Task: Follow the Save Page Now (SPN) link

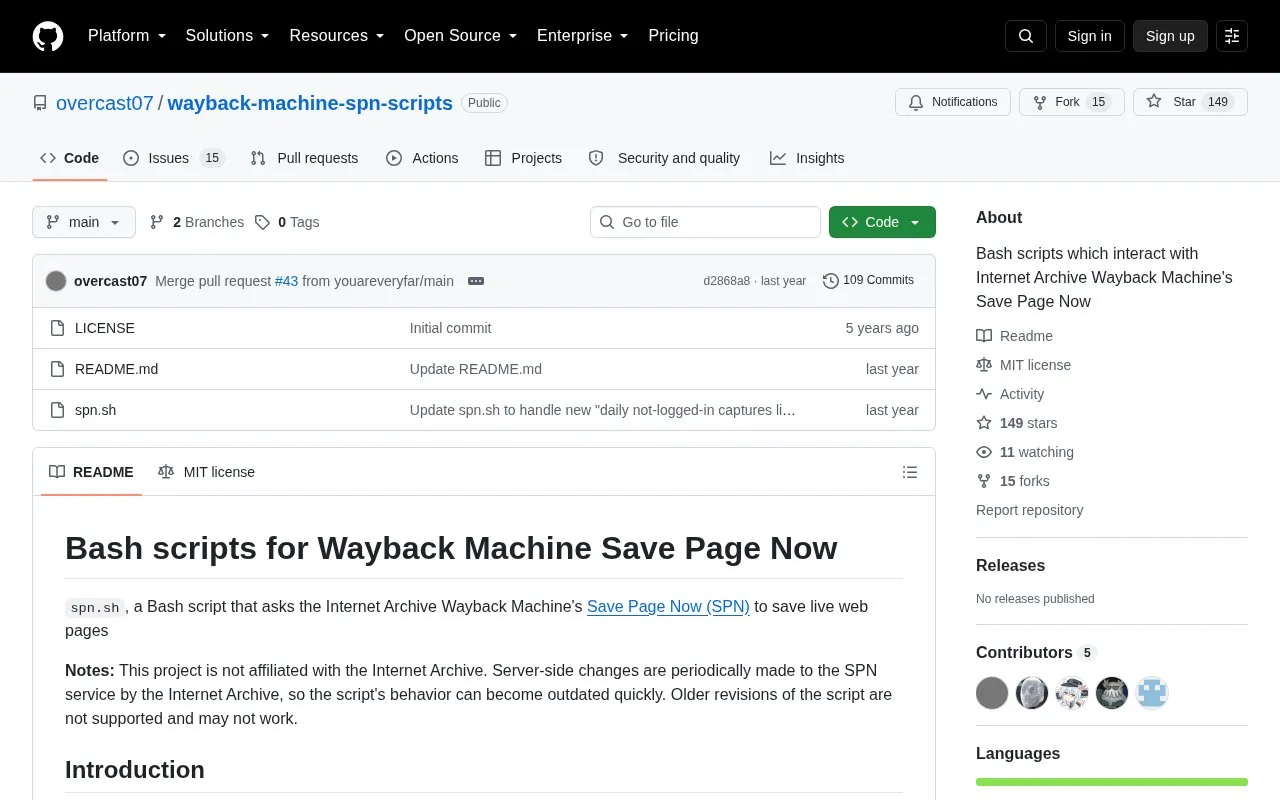Action: [668, 606]
